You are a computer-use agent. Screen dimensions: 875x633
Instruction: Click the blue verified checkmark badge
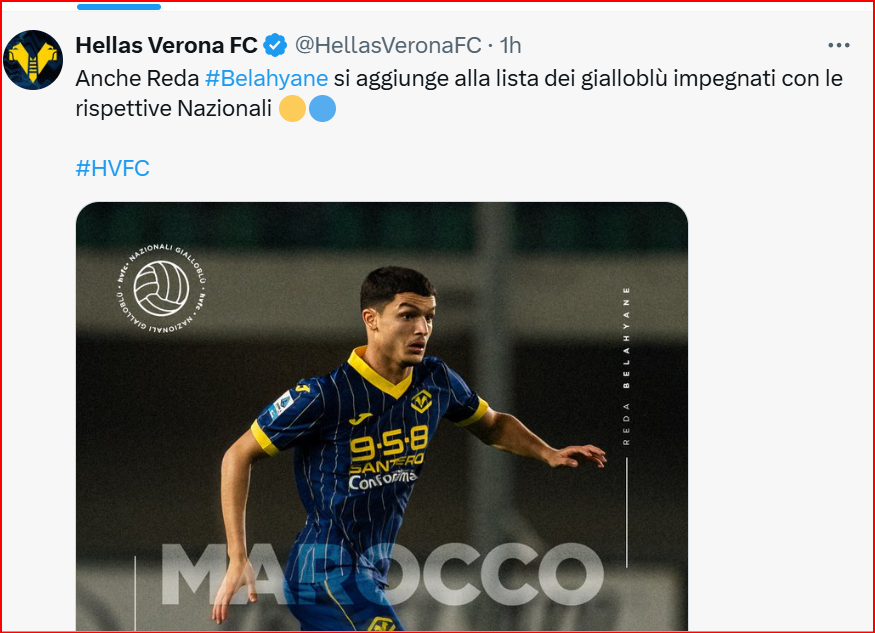click(x=276, y=45)
